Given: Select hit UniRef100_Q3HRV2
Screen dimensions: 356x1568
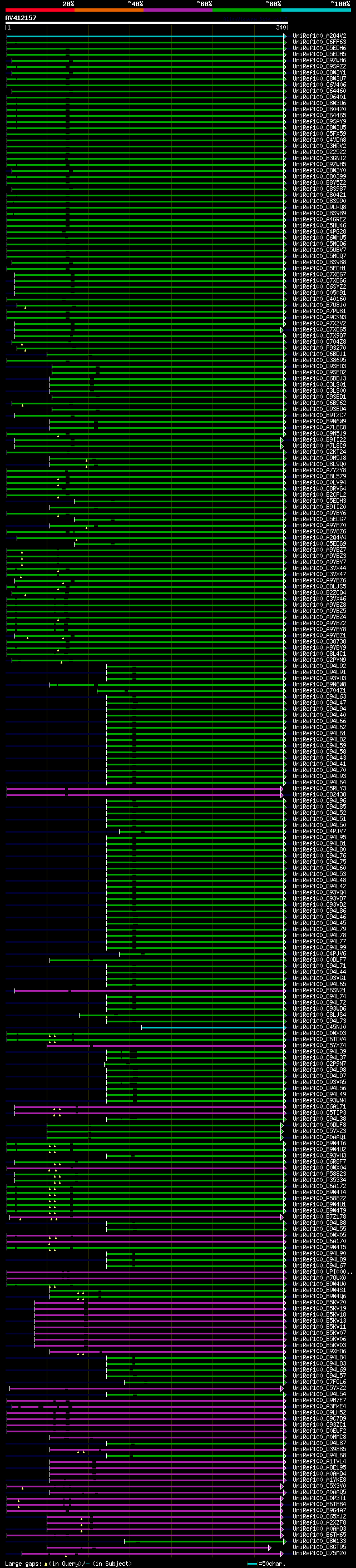Looking at the screenshot, I should pyautogui.click(x=319, y=146).
